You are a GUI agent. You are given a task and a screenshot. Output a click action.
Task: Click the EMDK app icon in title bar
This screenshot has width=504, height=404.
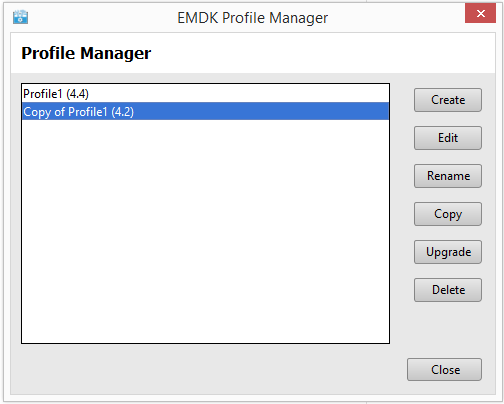[20, 17]
